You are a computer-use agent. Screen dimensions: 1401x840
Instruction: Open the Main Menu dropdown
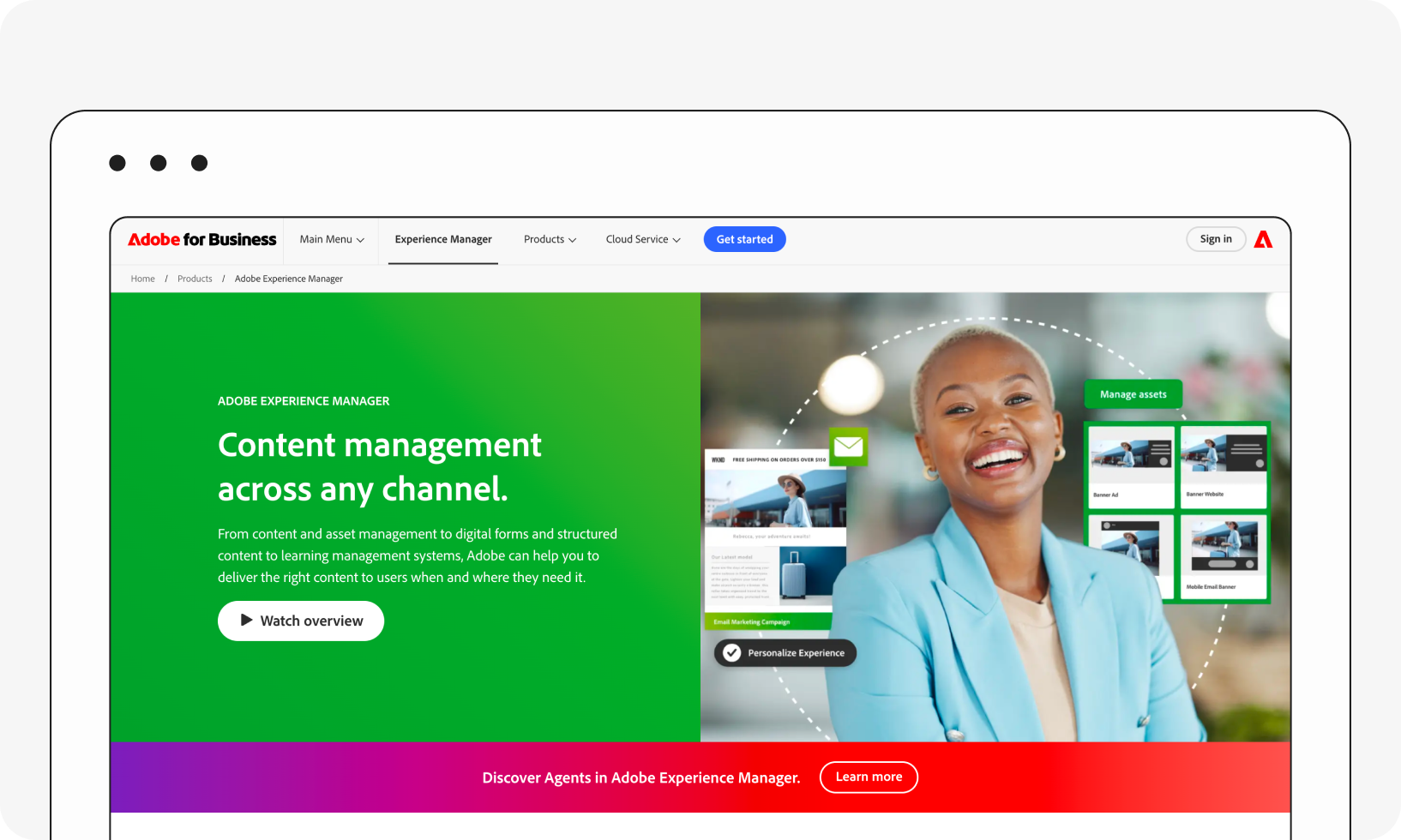point(332,239)
